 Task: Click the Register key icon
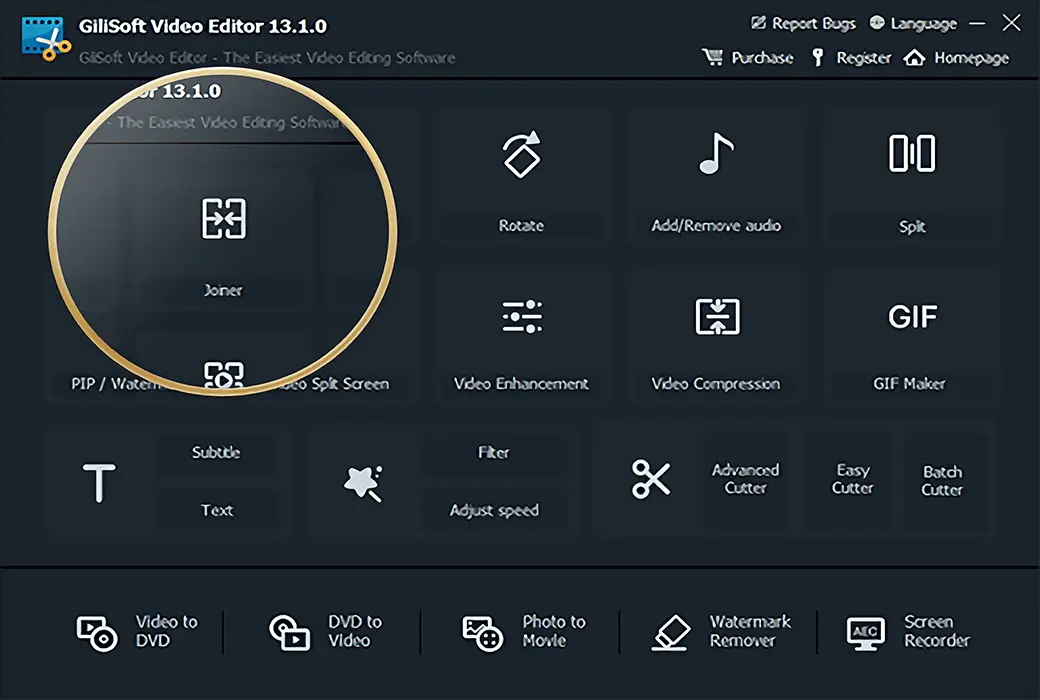(818, 58)
